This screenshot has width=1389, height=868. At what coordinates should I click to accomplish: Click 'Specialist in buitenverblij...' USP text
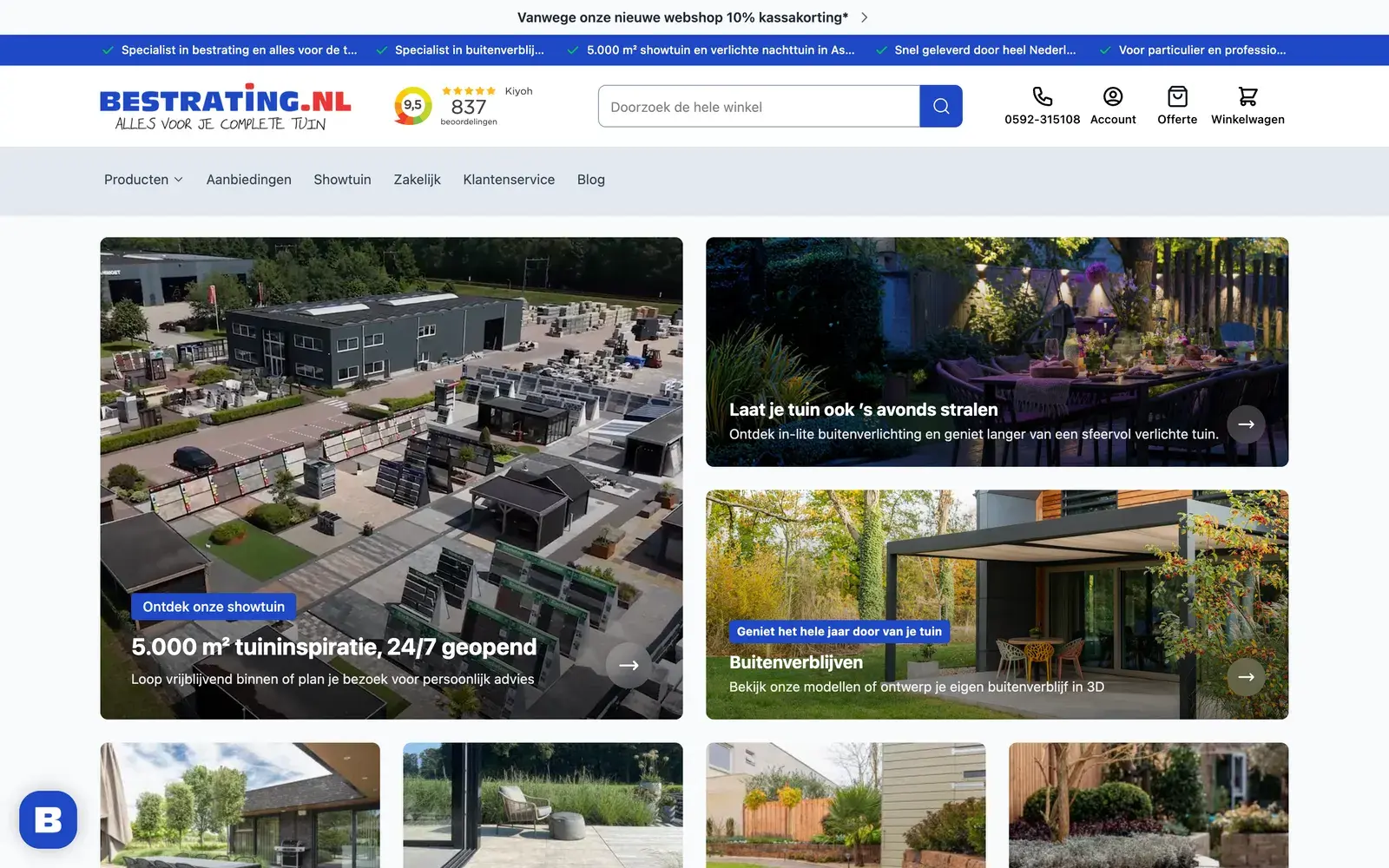coord(470,50)
